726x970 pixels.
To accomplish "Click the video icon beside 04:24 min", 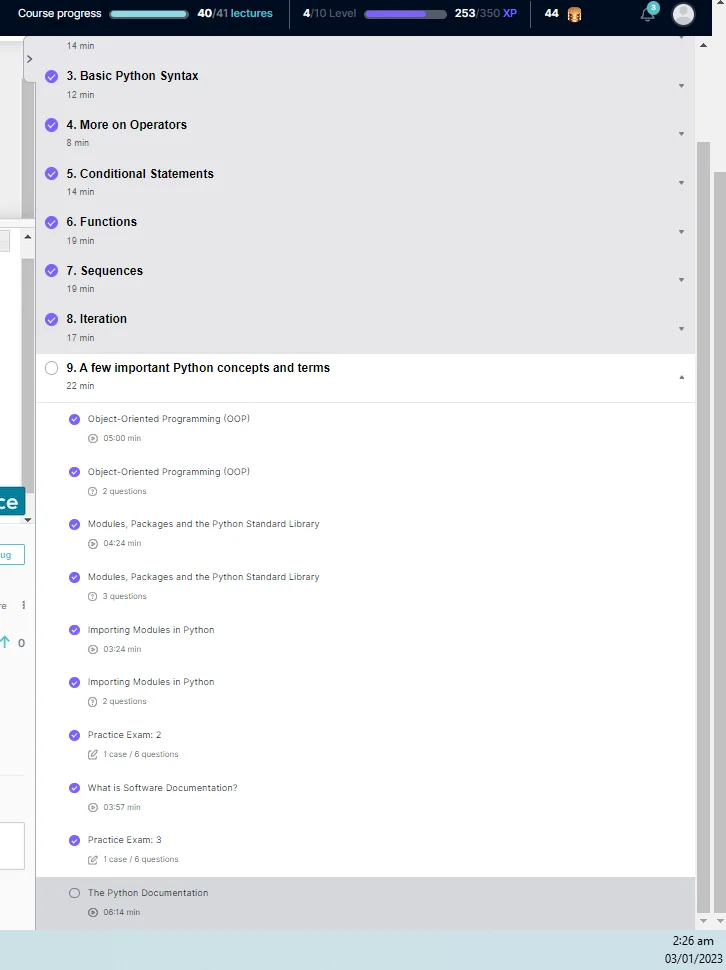I will [x=93, y=544].
